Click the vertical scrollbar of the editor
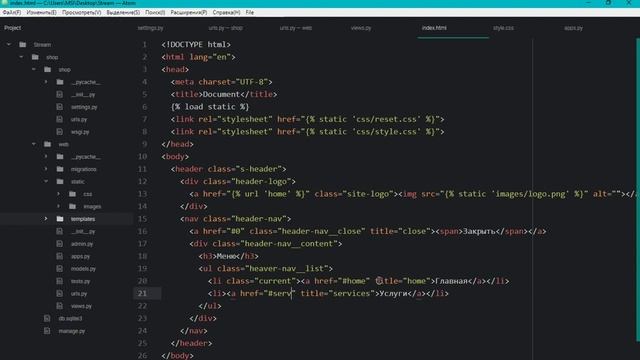Screen dimensions: 640x360 click(638, 190)
